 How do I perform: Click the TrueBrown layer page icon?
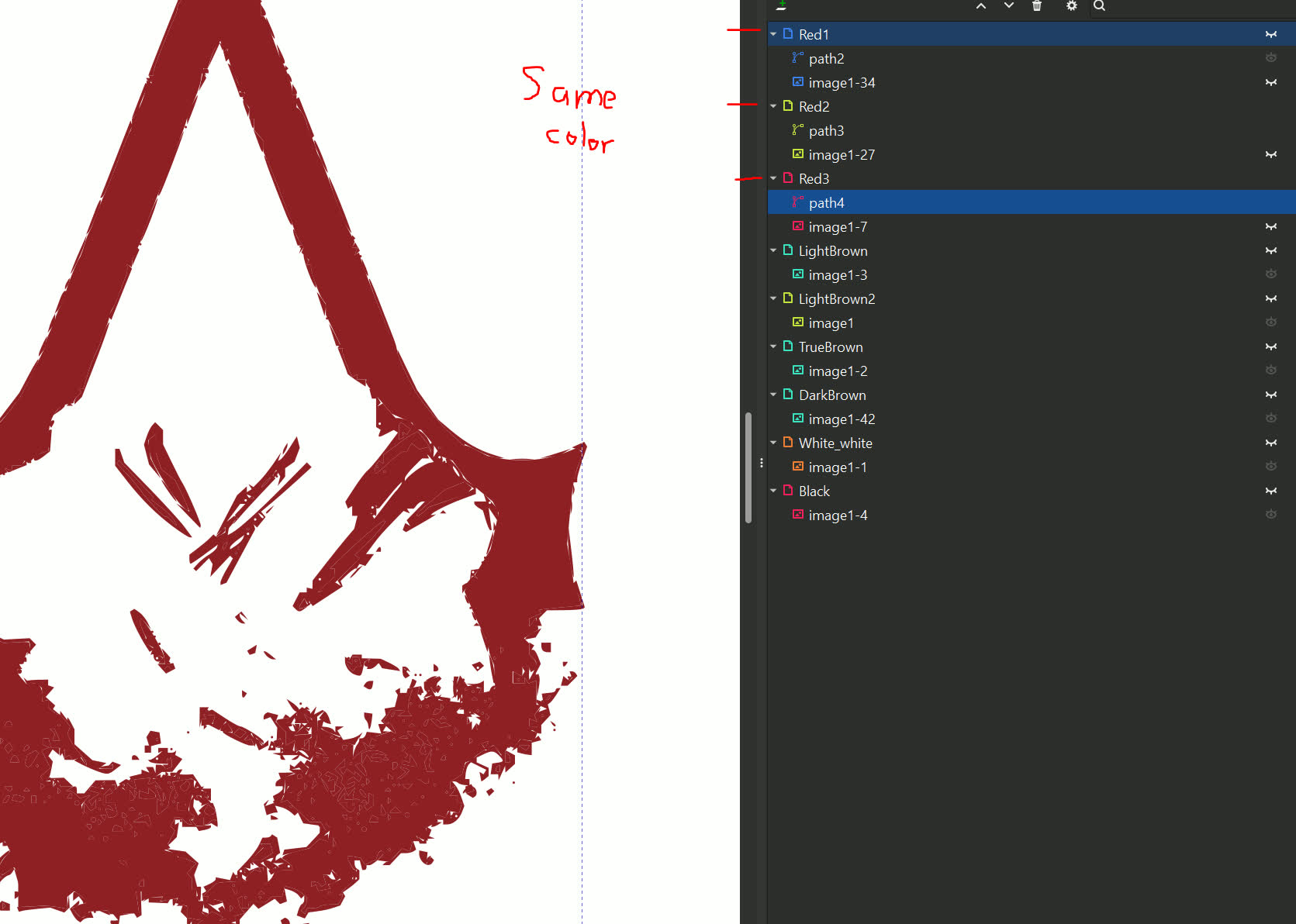[x=788, y=346]
